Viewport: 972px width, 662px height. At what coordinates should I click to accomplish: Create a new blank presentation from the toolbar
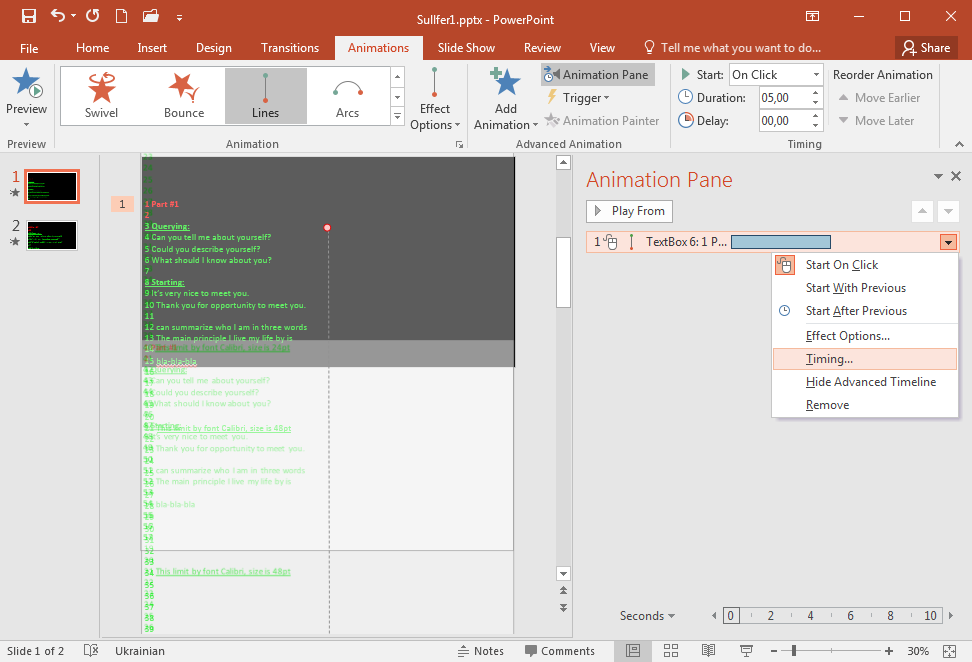[x=122, y=16]
